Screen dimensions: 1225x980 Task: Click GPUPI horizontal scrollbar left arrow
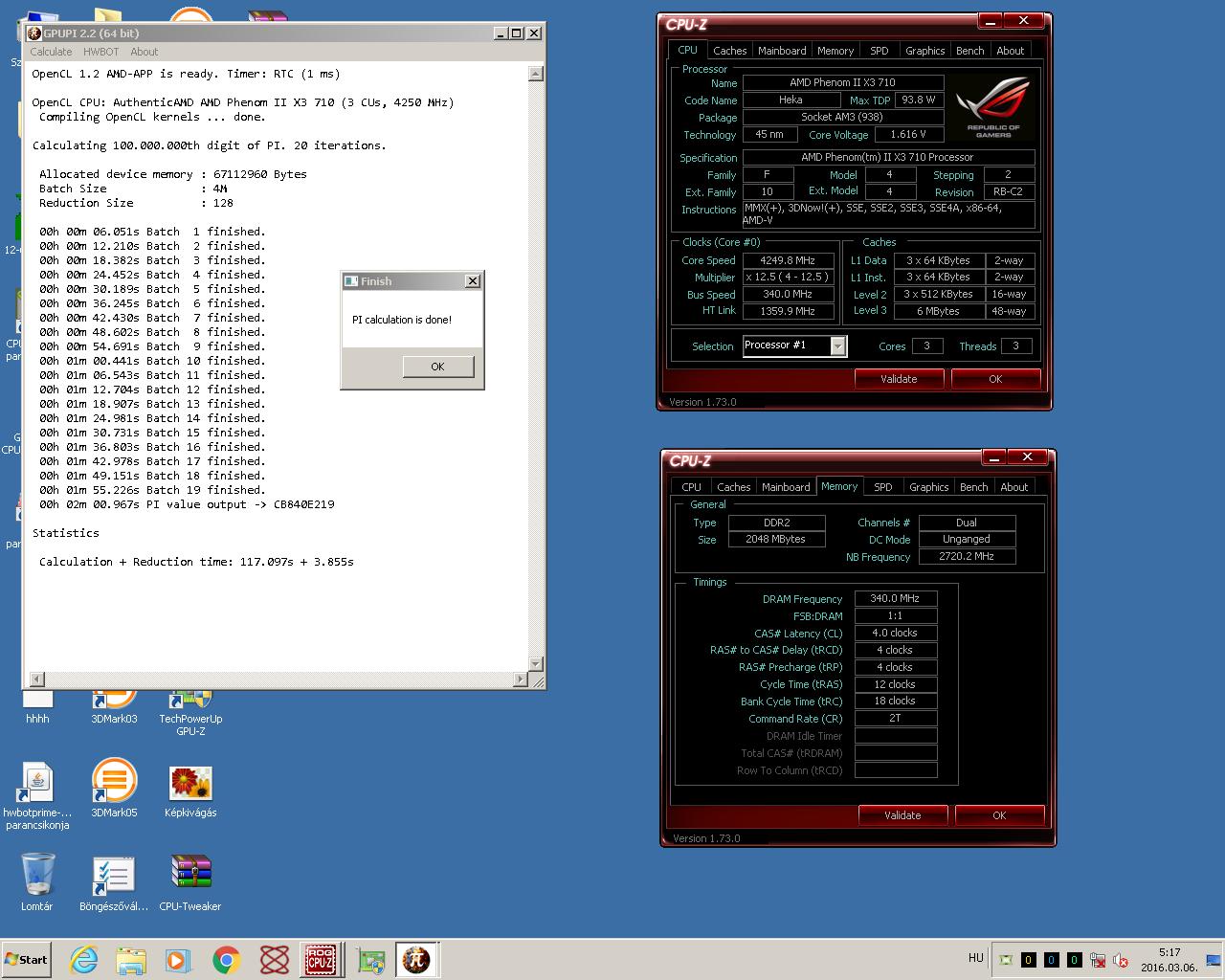pyautogui.click(x=37, y=679)
